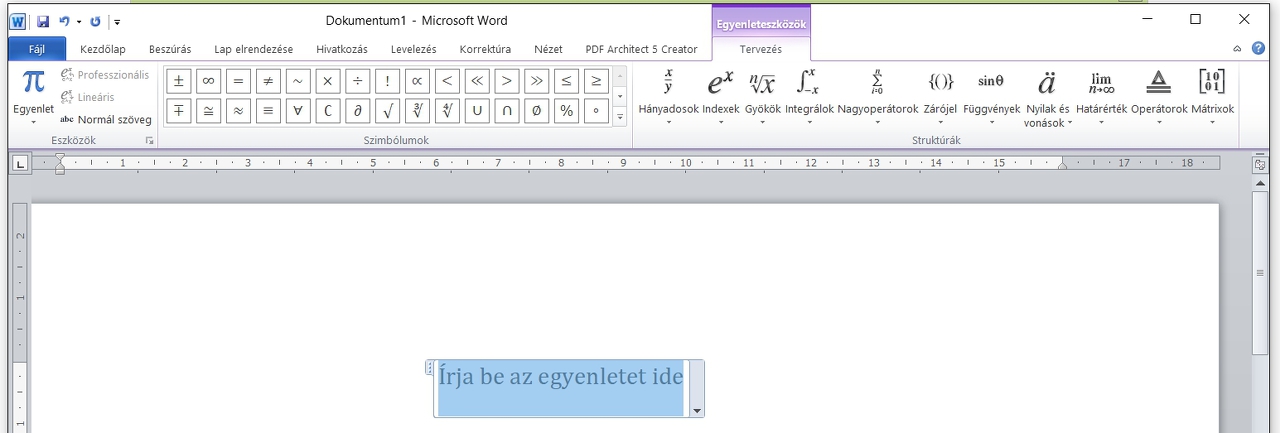Open the Mátrixok matrix structures dropdown
Viewport: 1280px width, 433px height.
coord(1212,96)
